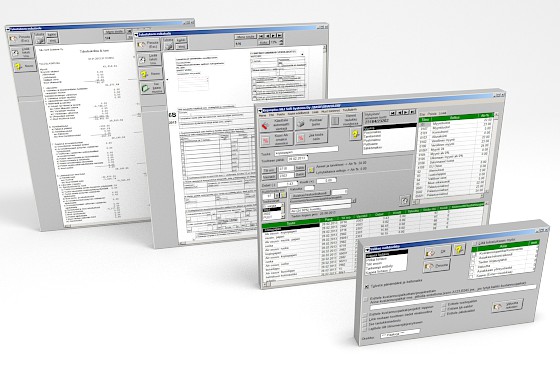Open the Lisää menu in bookkeeping window

point(315,112)
